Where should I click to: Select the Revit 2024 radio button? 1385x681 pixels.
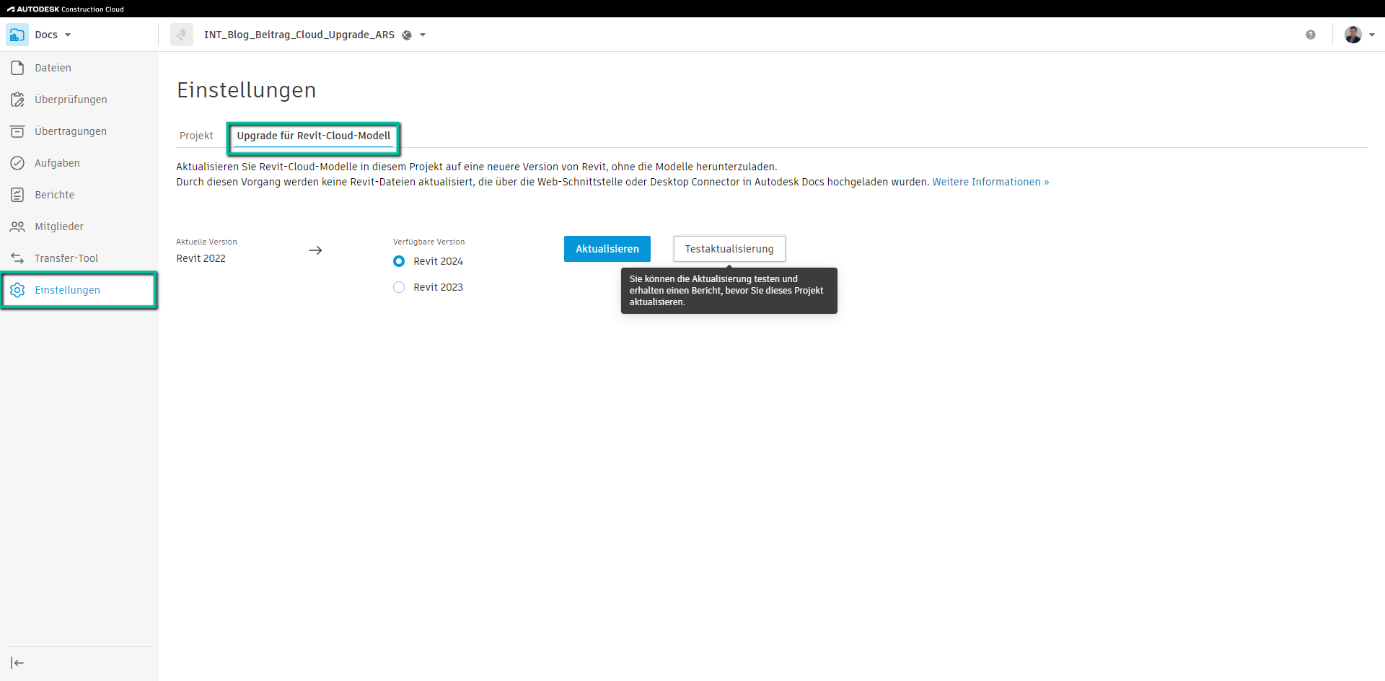[x=399, y=260]
